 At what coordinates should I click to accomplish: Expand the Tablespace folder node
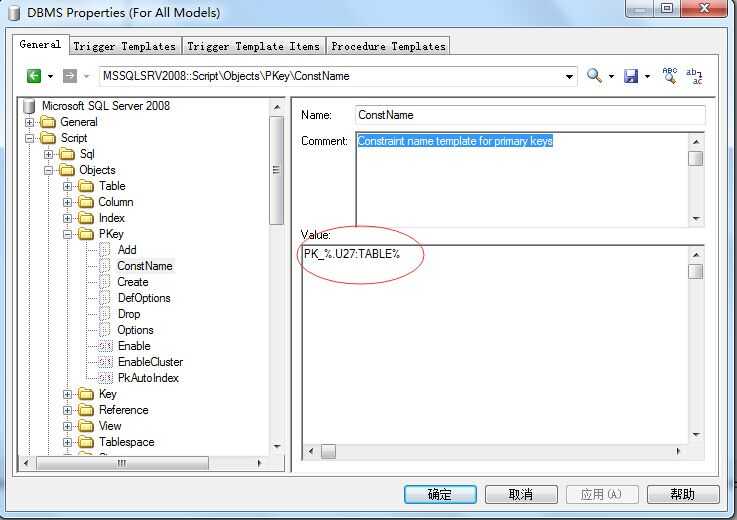click(67, 442)
